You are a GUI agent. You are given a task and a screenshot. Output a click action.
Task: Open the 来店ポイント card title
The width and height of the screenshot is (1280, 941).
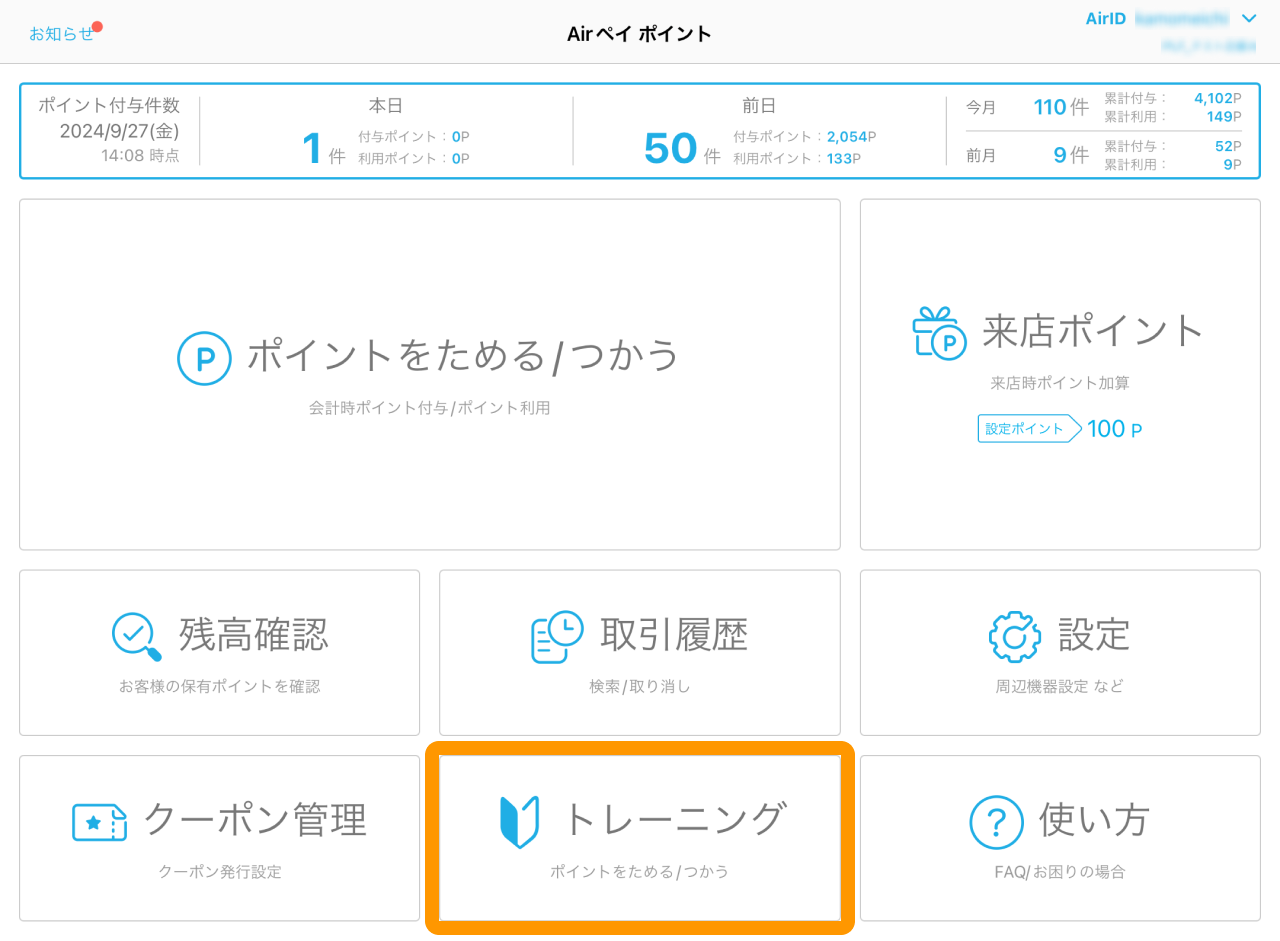[x=1093, y=330]
